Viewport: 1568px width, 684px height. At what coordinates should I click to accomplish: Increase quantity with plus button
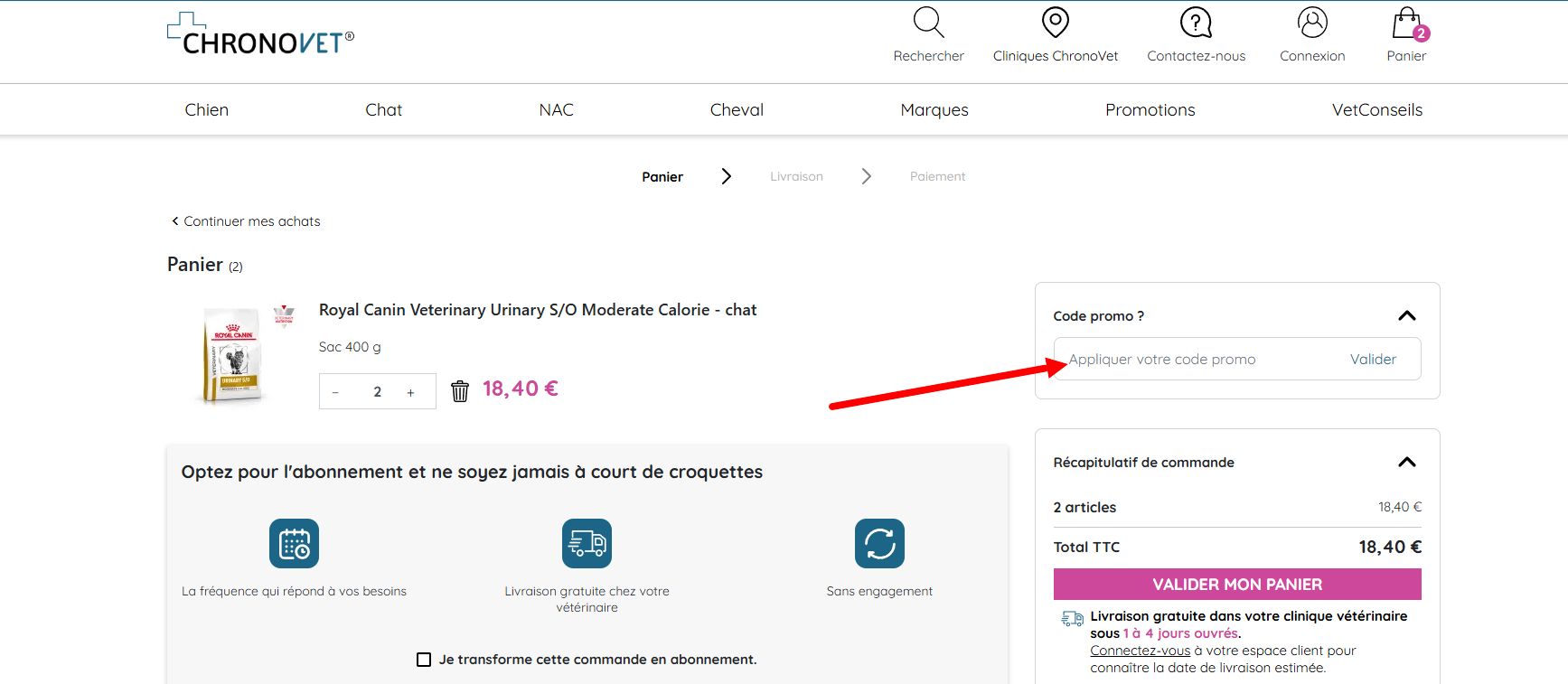tap(410, 392)
